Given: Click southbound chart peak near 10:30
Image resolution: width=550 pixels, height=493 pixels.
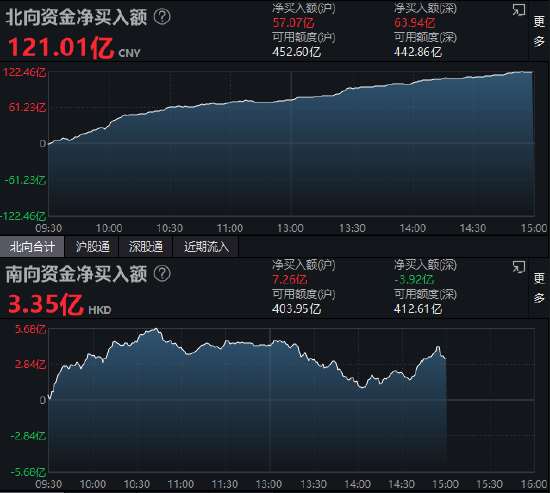Looking at the screenshot, I should click(156, 329).
